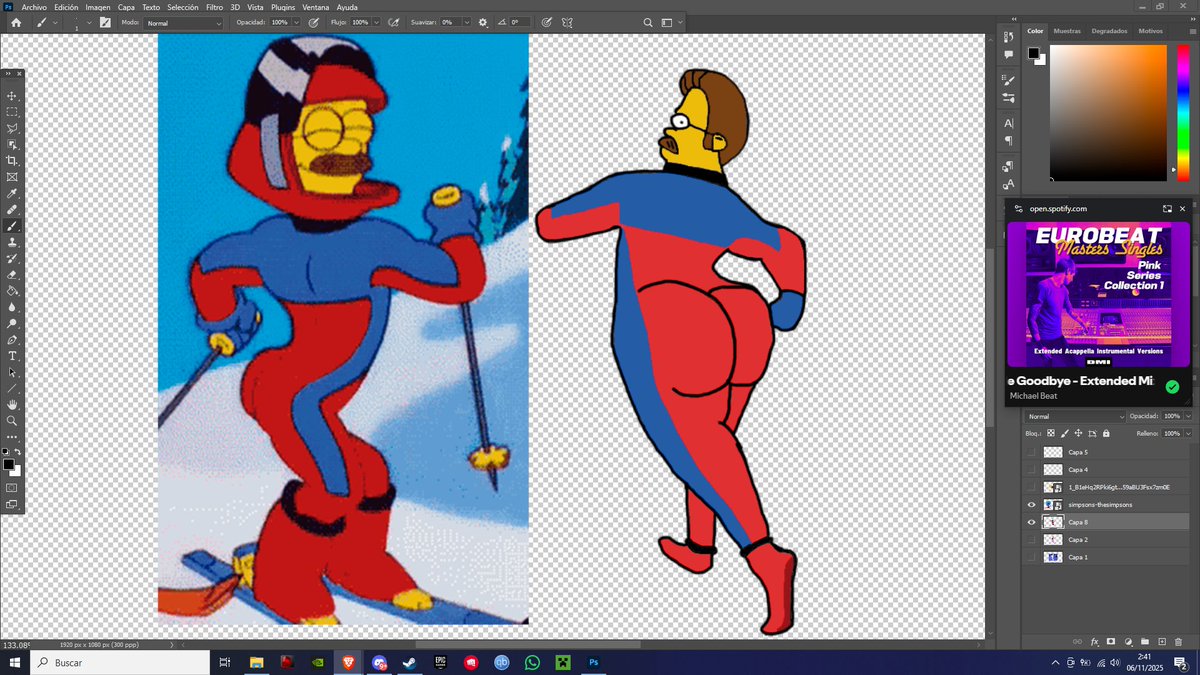Select the Paint Bucket tool
The image size is (1200, 675).
(13, 291)
